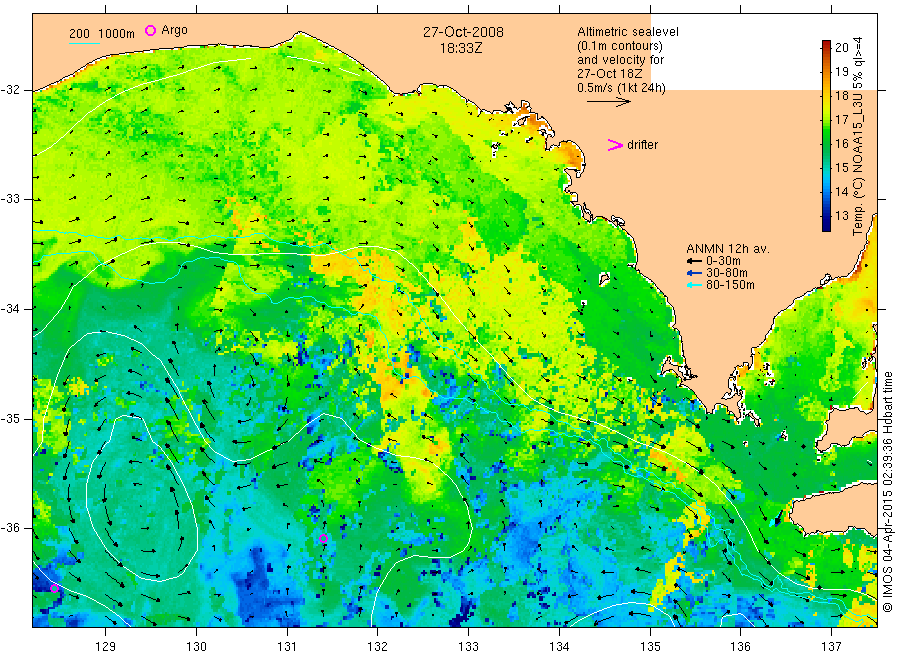900x660 pixels.
Task: Click the color bar value 15
Action: 841,168
